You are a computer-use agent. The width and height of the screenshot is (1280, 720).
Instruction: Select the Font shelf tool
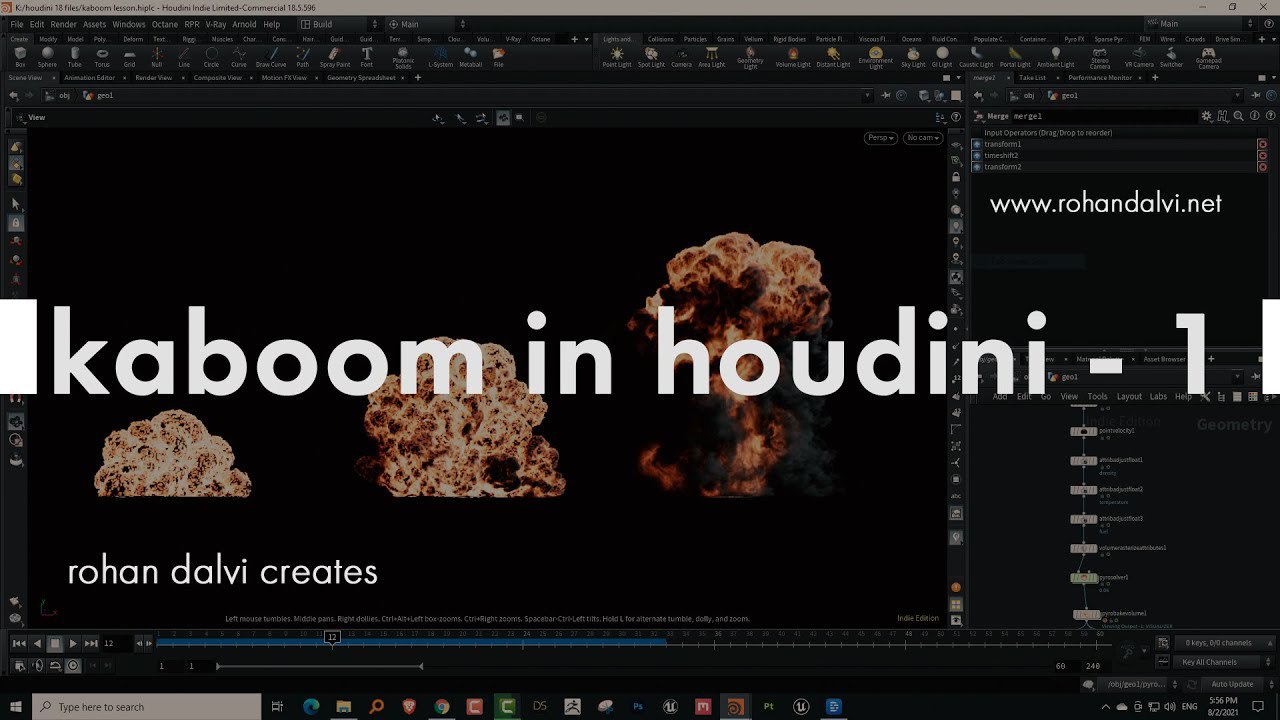(x=367, y=57)
